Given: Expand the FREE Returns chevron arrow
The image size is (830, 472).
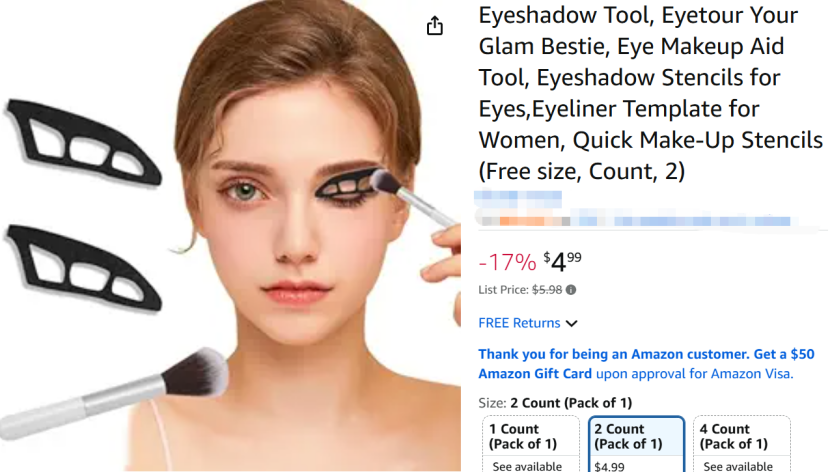Looking at the screenshot, I should (x=572, y=323).
